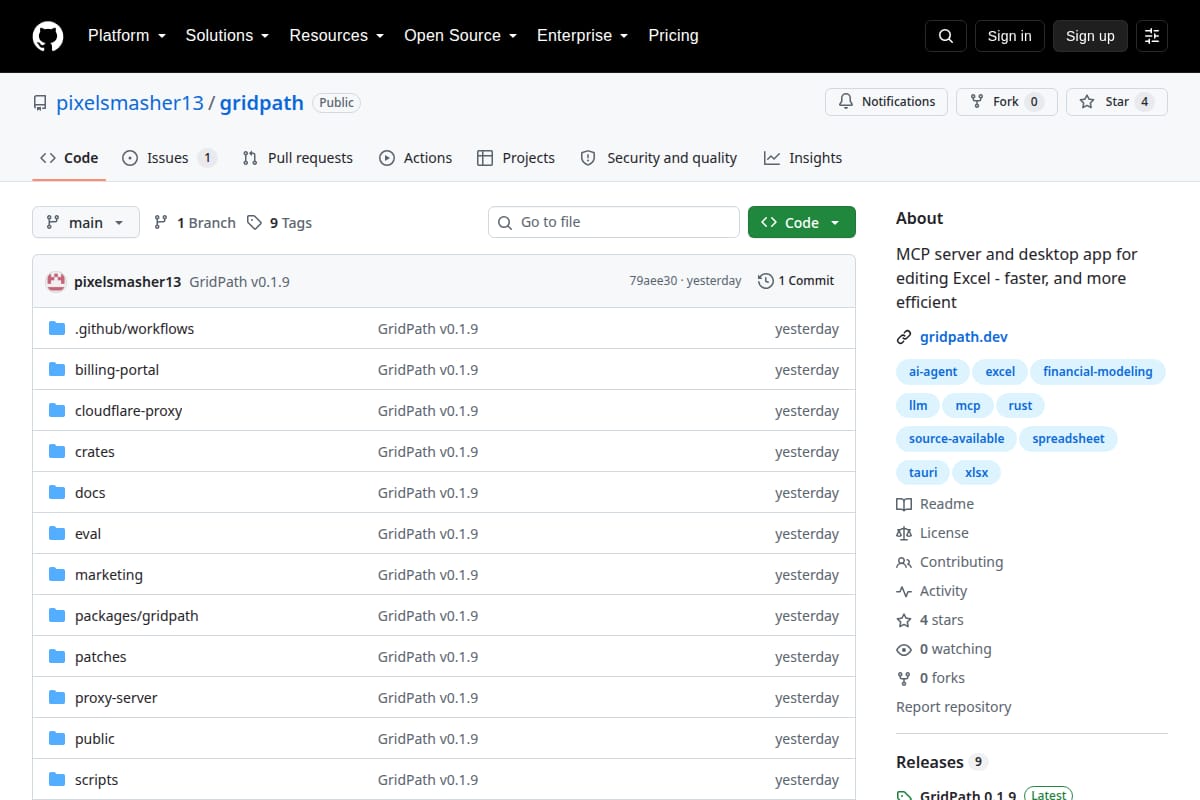Image resolution: width=1200 pixels, height=800 pixels.
Task: Click the book icon beside Readme
Action: (x=904, y=504)
